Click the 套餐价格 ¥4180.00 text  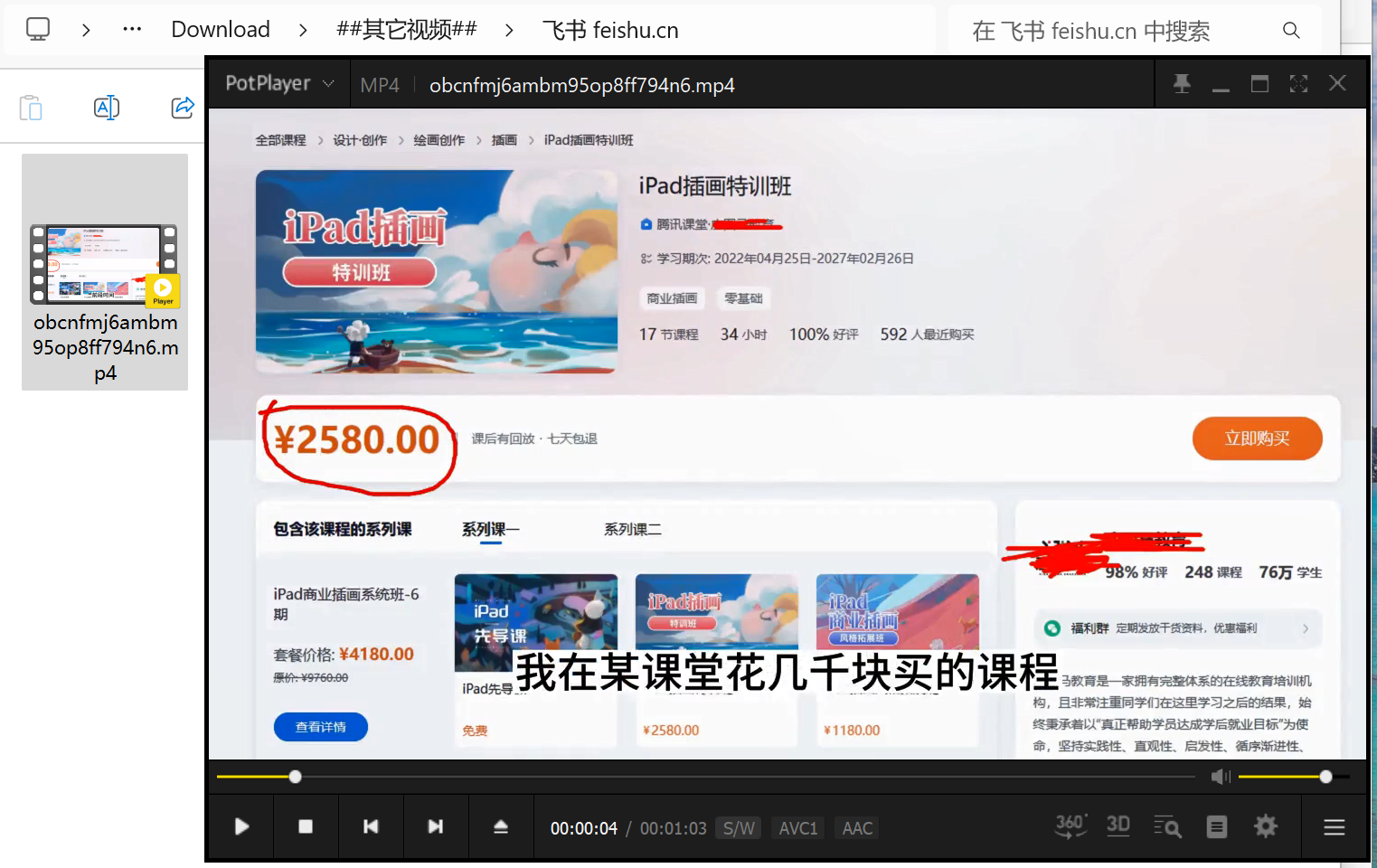click(x=344, y=654)
